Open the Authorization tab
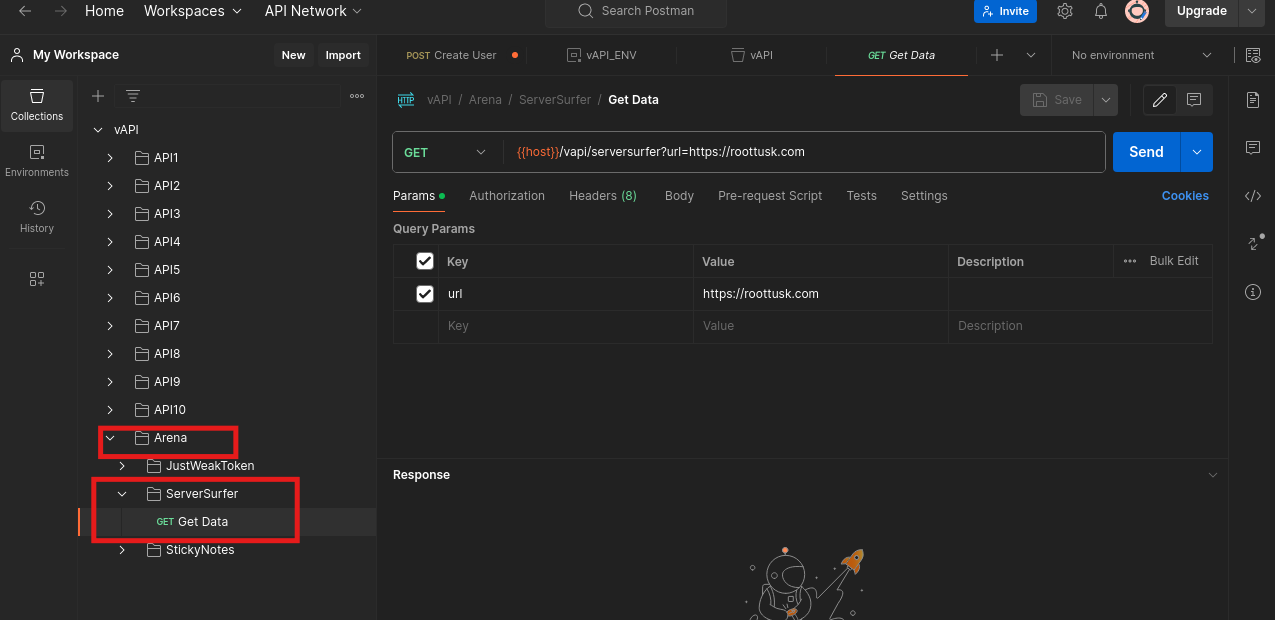The width and height of the screenshot is (1275, 620). tap(507, 196)
